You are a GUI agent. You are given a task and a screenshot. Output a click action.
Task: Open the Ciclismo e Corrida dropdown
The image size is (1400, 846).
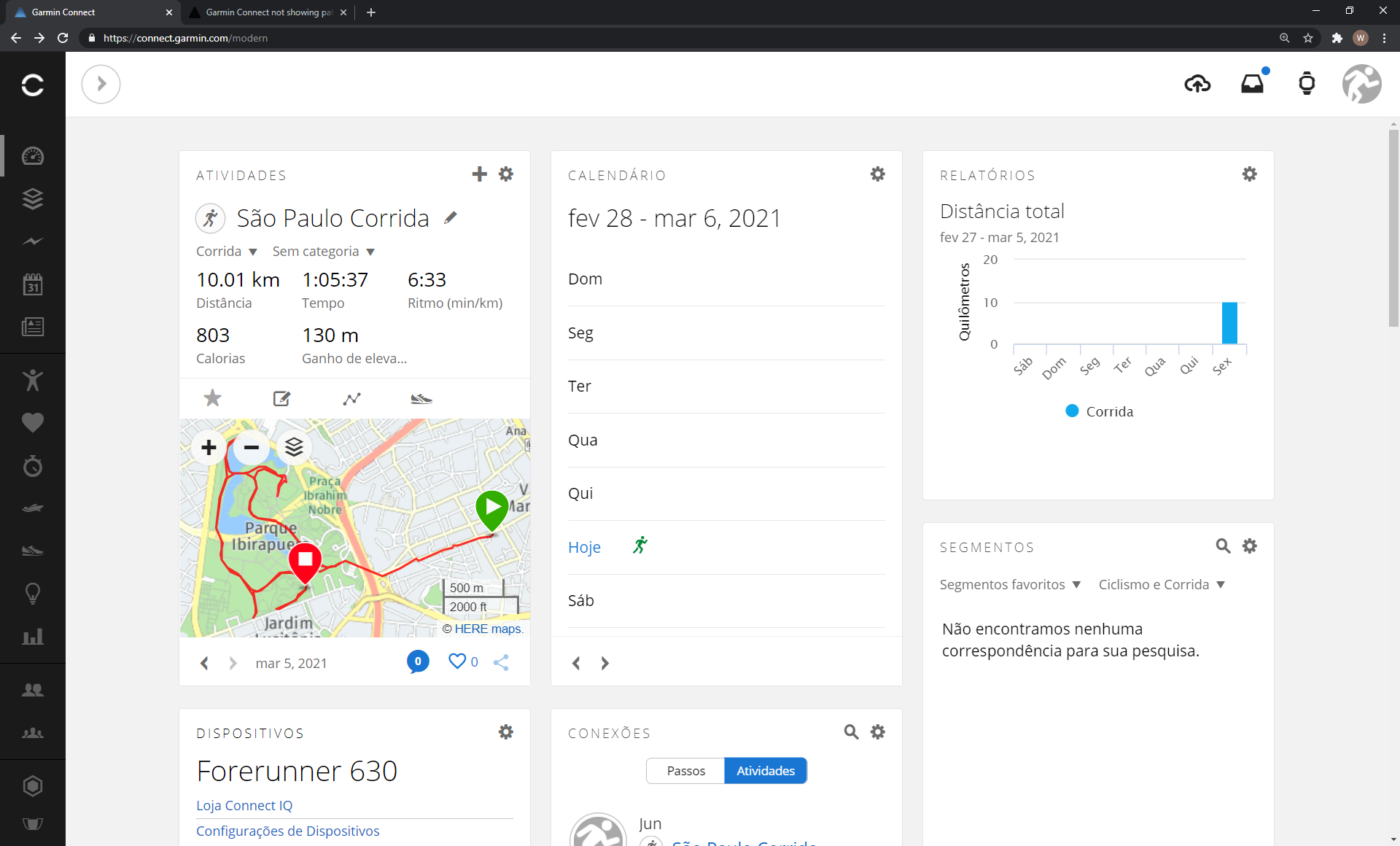pos(1162,585)
